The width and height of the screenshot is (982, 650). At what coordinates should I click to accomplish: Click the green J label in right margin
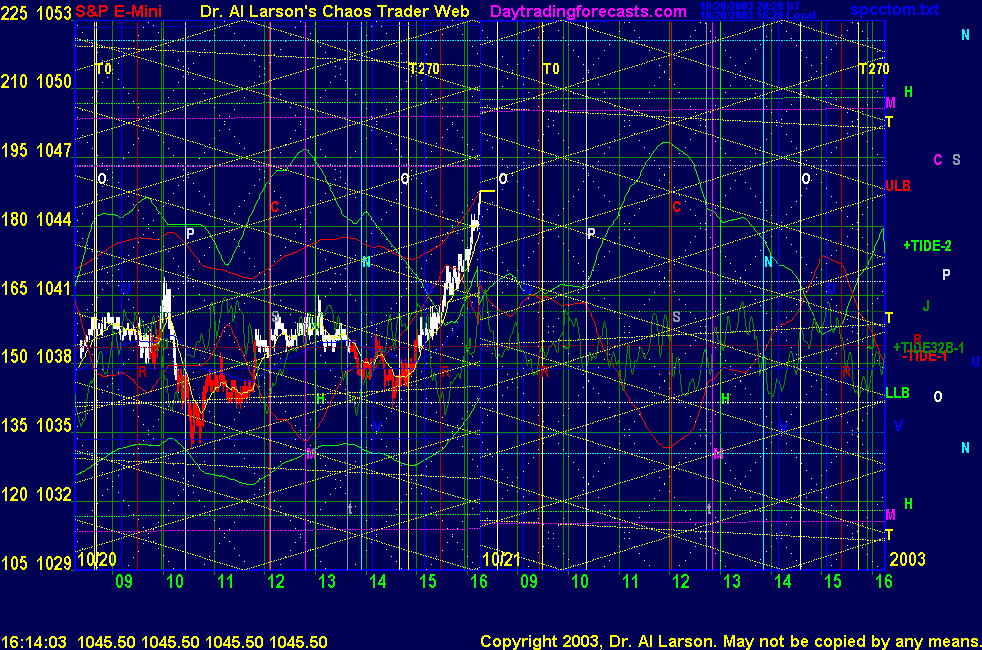926,306
